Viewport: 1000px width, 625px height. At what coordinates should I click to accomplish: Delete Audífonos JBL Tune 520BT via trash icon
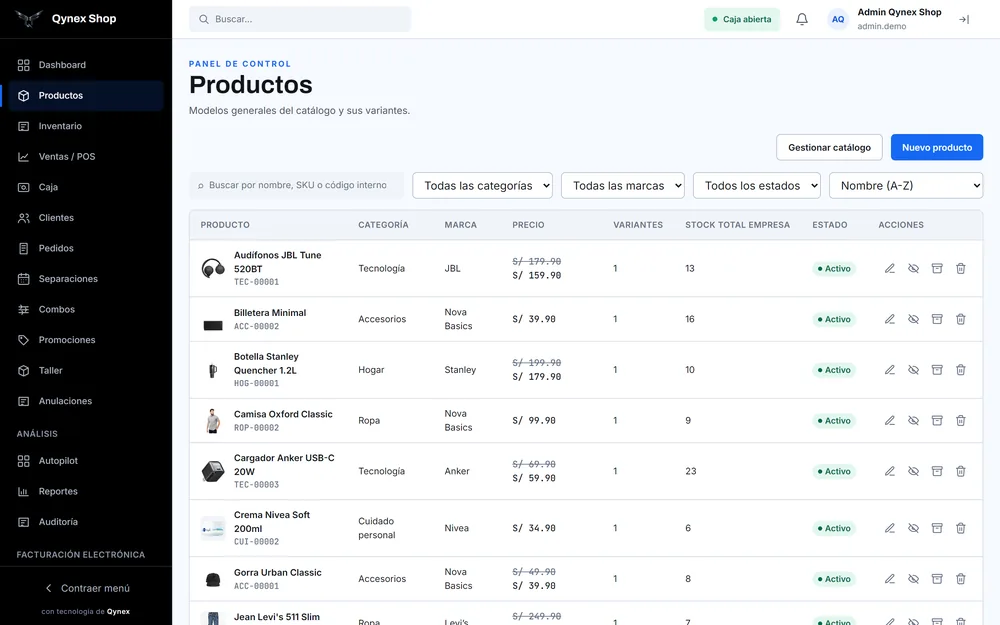[960, 268]
